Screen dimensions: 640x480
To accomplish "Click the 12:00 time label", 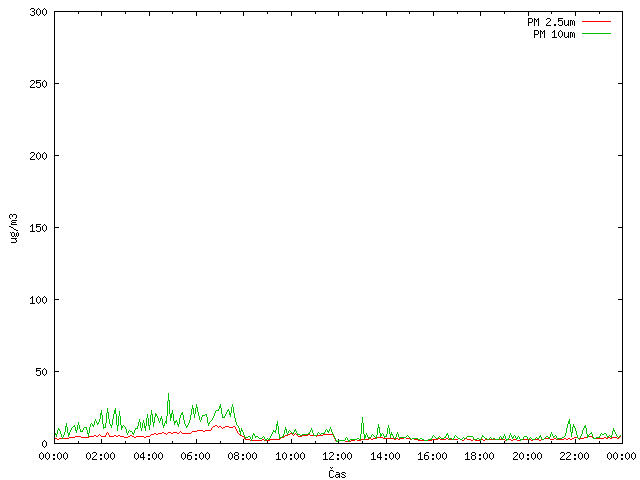I will (x=338, y=456).
